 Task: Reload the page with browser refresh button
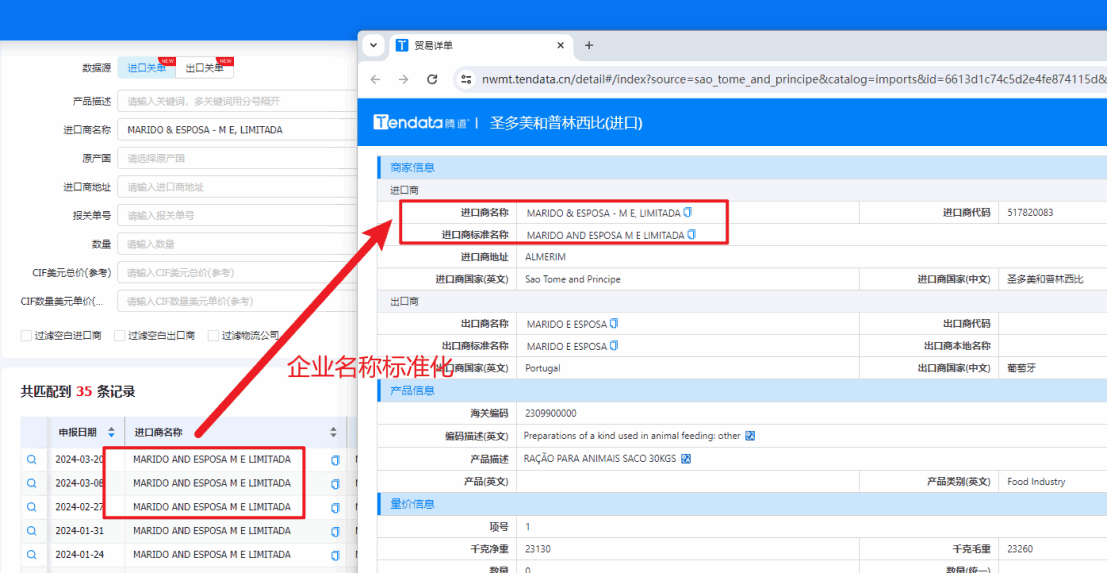[x=432, y=79]
